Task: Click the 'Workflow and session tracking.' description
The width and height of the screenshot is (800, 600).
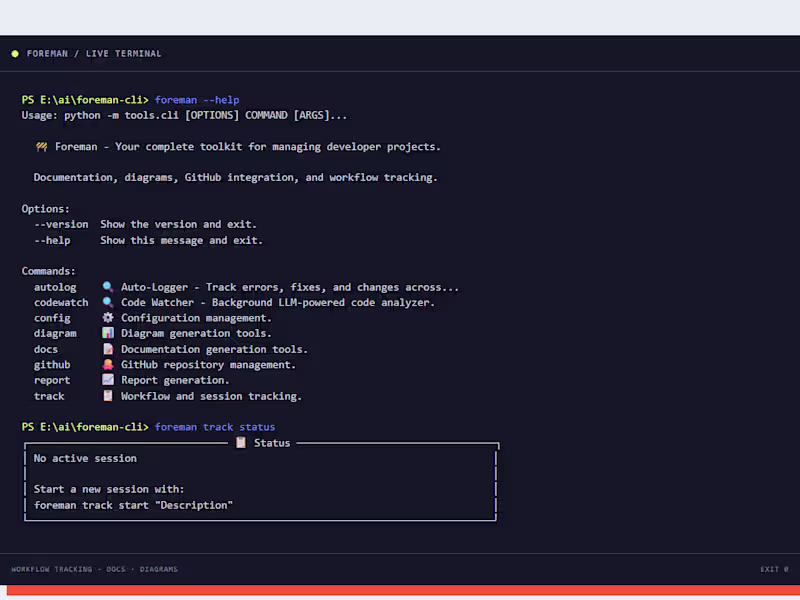Action: tap(211, 396)
